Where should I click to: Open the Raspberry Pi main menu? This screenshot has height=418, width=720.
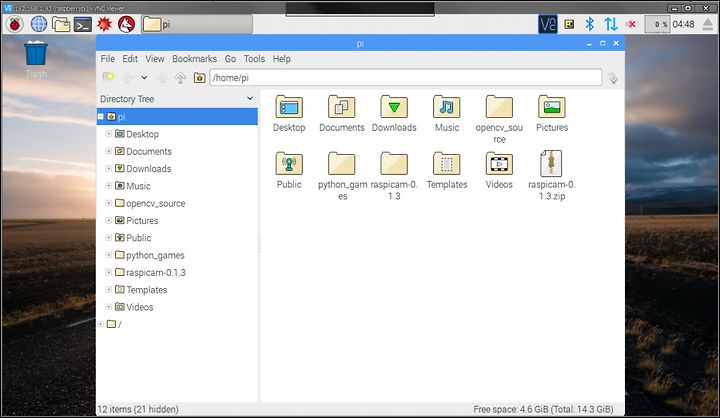click(x=15, y=24)
